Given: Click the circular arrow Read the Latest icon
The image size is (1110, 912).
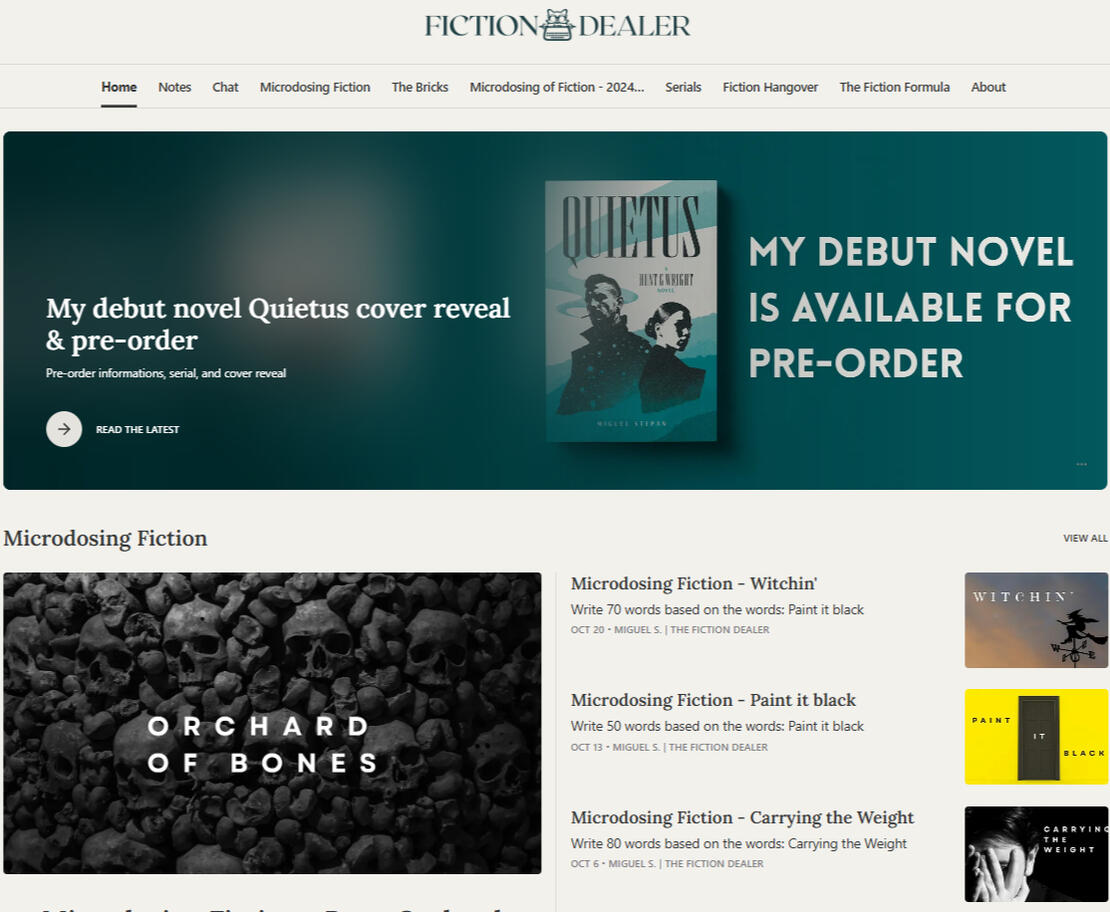Looking at the screenshot, I should click(64, 429).
